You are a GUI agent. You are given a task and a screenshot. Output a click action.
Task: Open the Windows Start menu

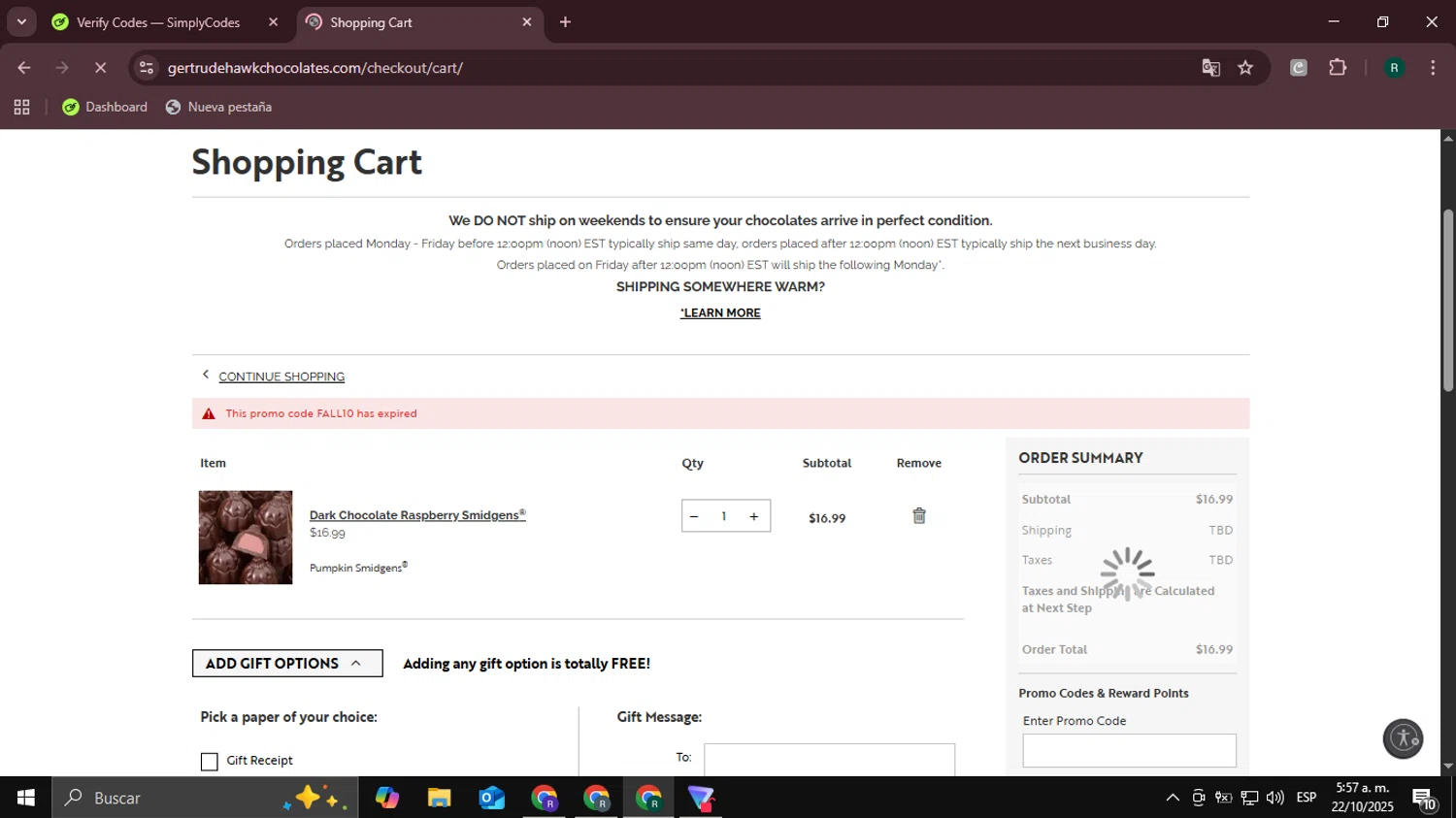pyautogui.click(x=26, y=798)
